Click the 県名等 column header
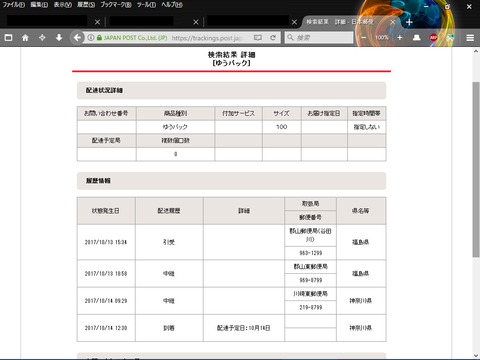This screenshot has width=480, height=360. pos(361,211)
